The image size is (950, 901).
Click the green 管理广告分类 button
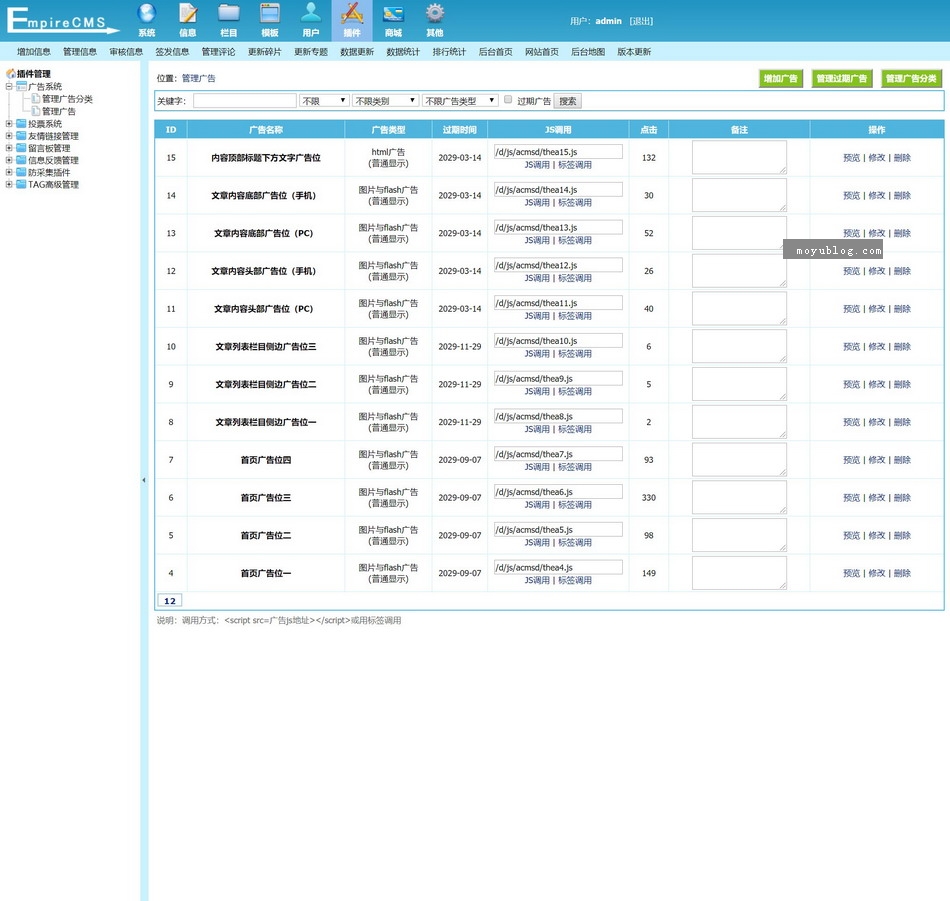911,78
